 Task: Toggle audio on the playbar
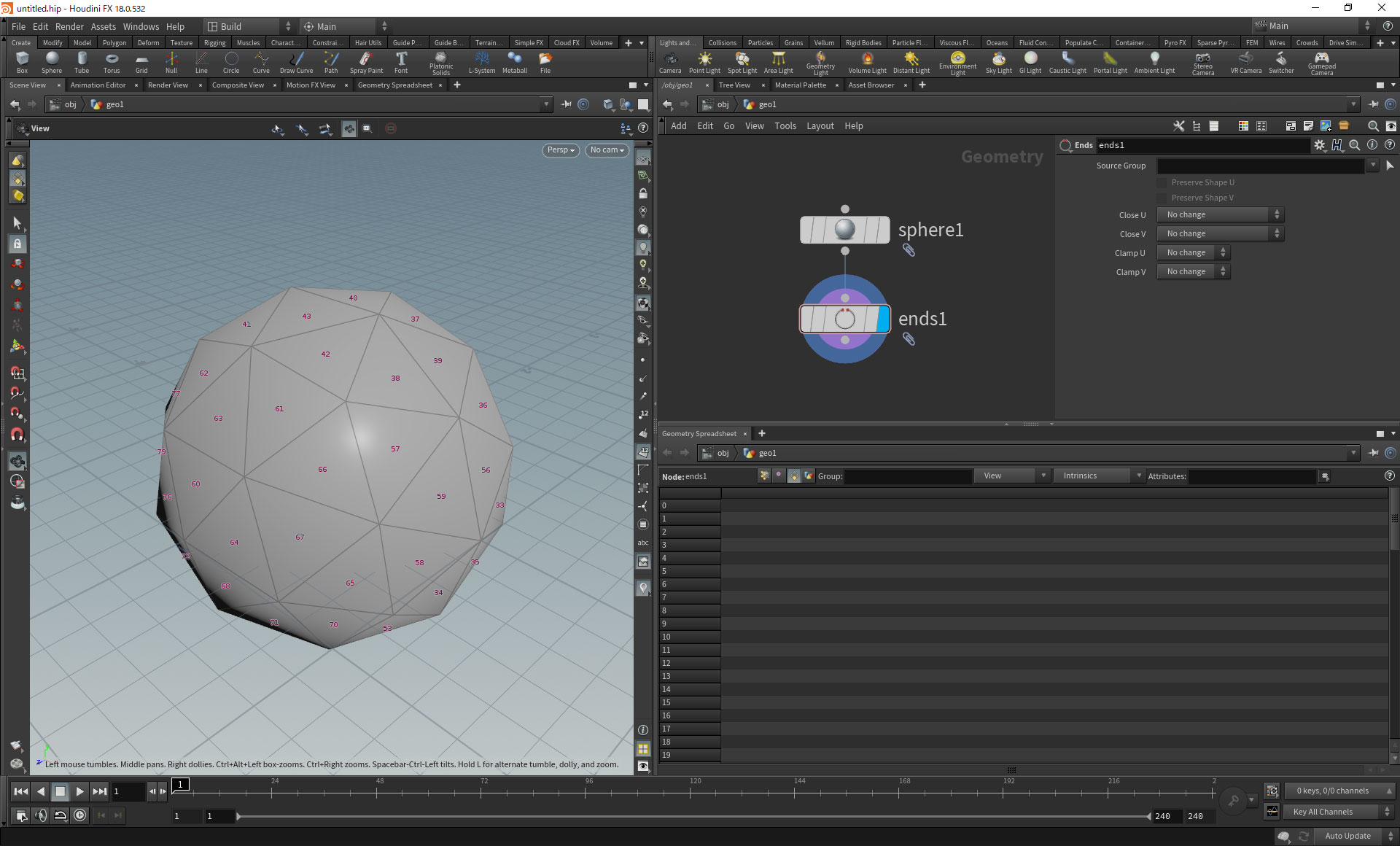(41, 815)
